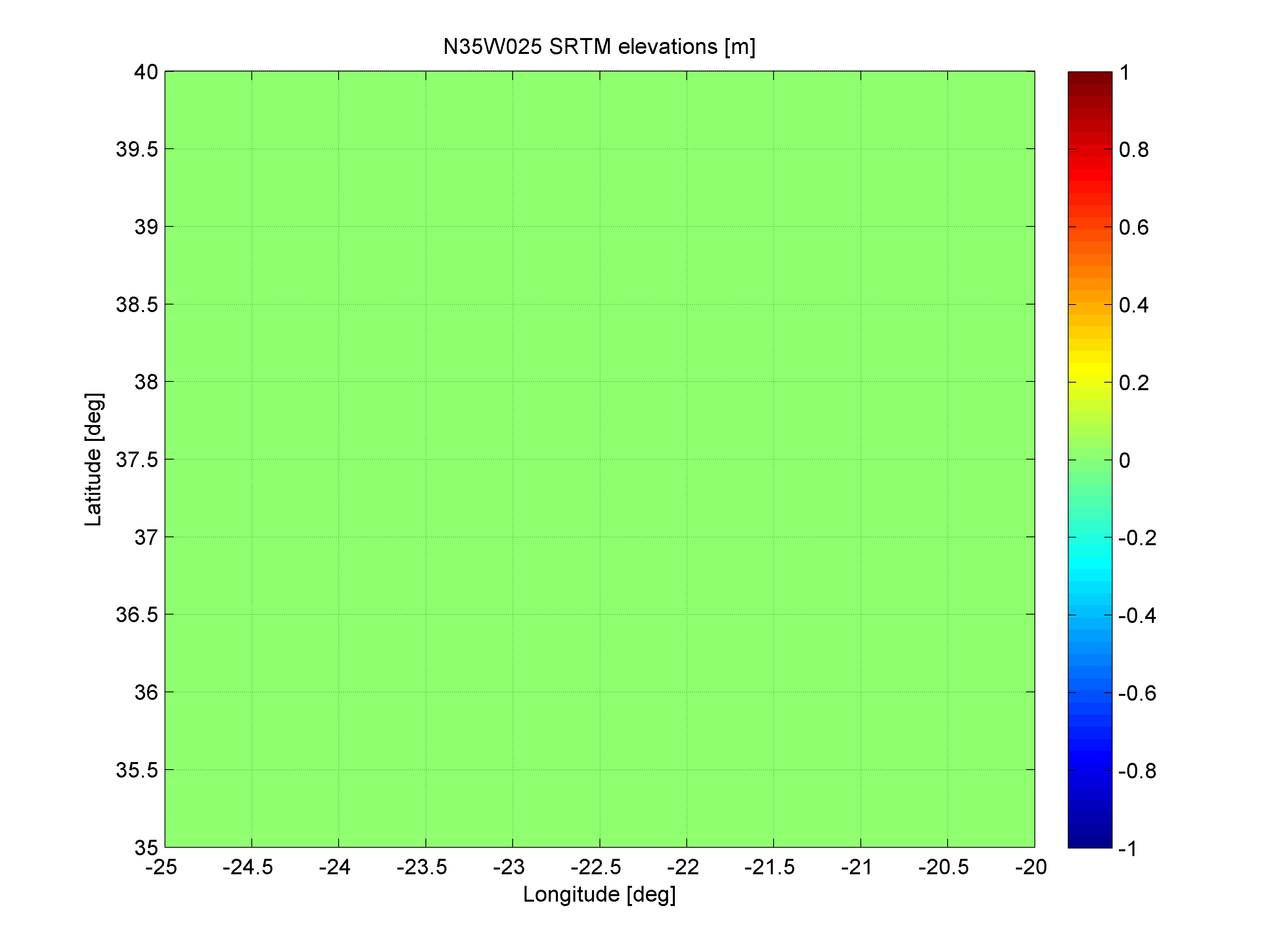
Task: Click the y-axis tick label '38.5'
Action: (x=137, y=305)
